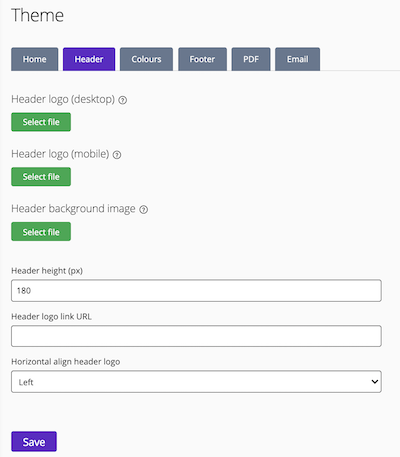Click the dropdown chevron next to Left
400x457 pixels.
coord(375,381)
